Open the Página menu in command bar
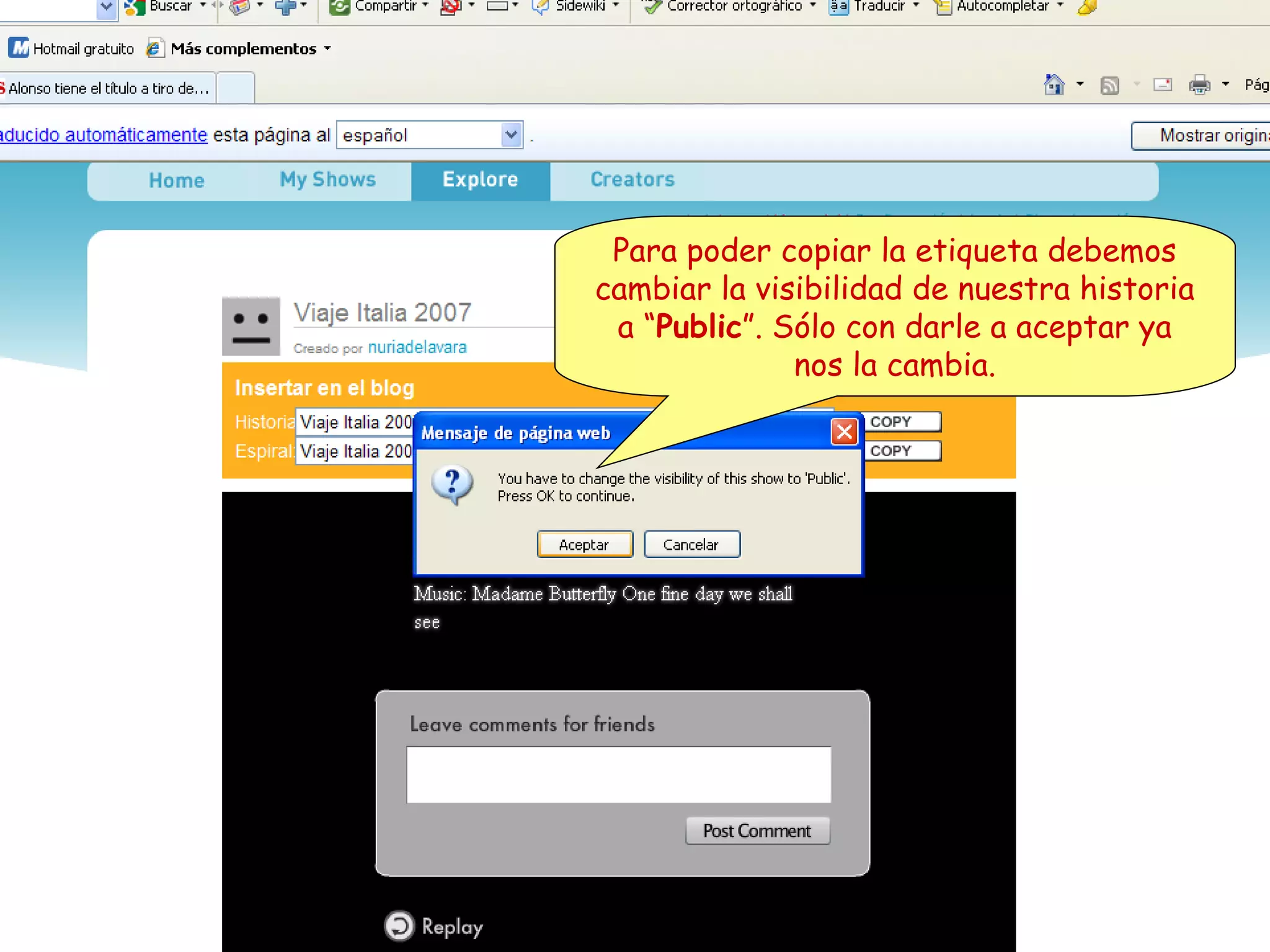Screen dimensions: 1270x952 pos(1257,84)
